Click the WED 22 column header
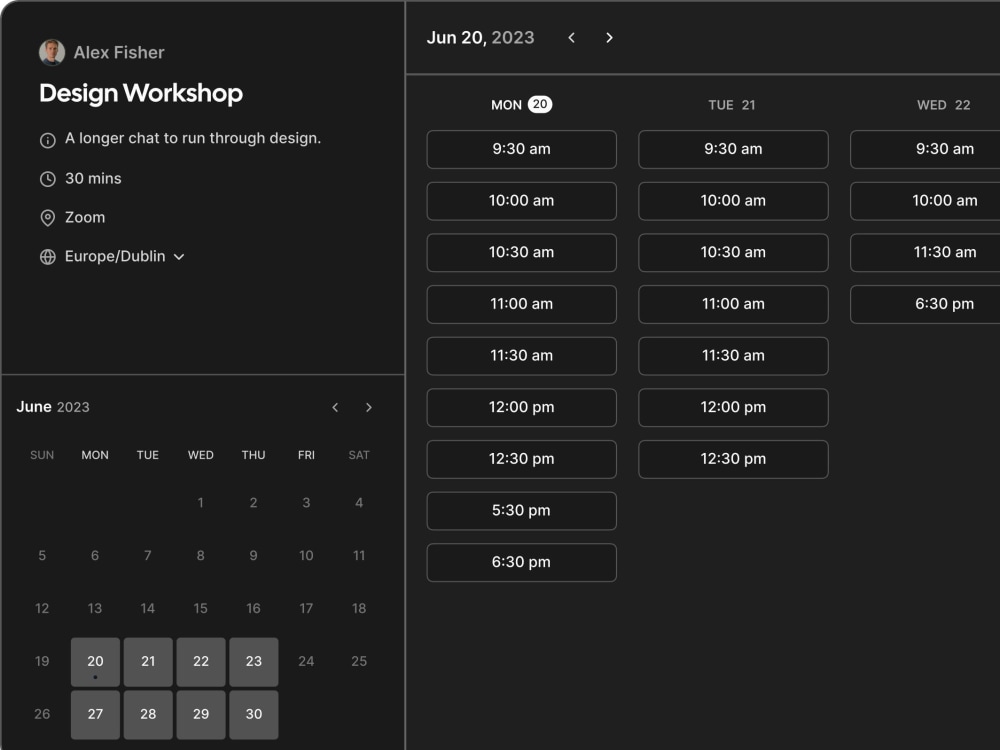Image resolution: width=1000 pixels, height=750 pixels. [944, 105]
